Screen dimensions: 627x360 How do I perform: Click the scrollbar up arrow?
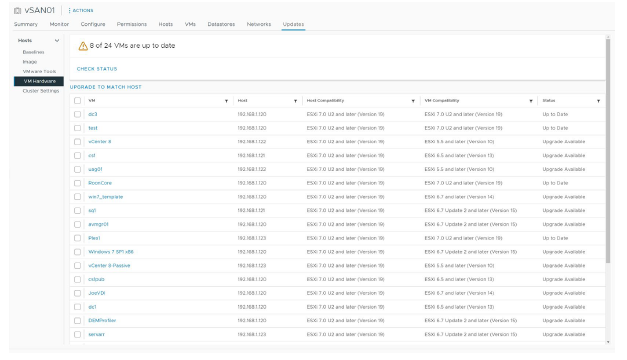point(608,37)
